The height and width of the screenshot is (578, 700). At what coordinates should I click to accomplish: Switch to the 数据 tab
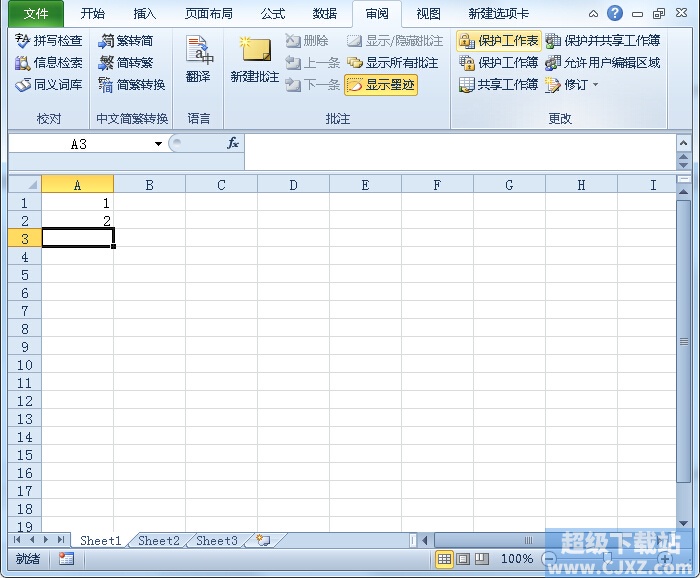pos(325,14)
